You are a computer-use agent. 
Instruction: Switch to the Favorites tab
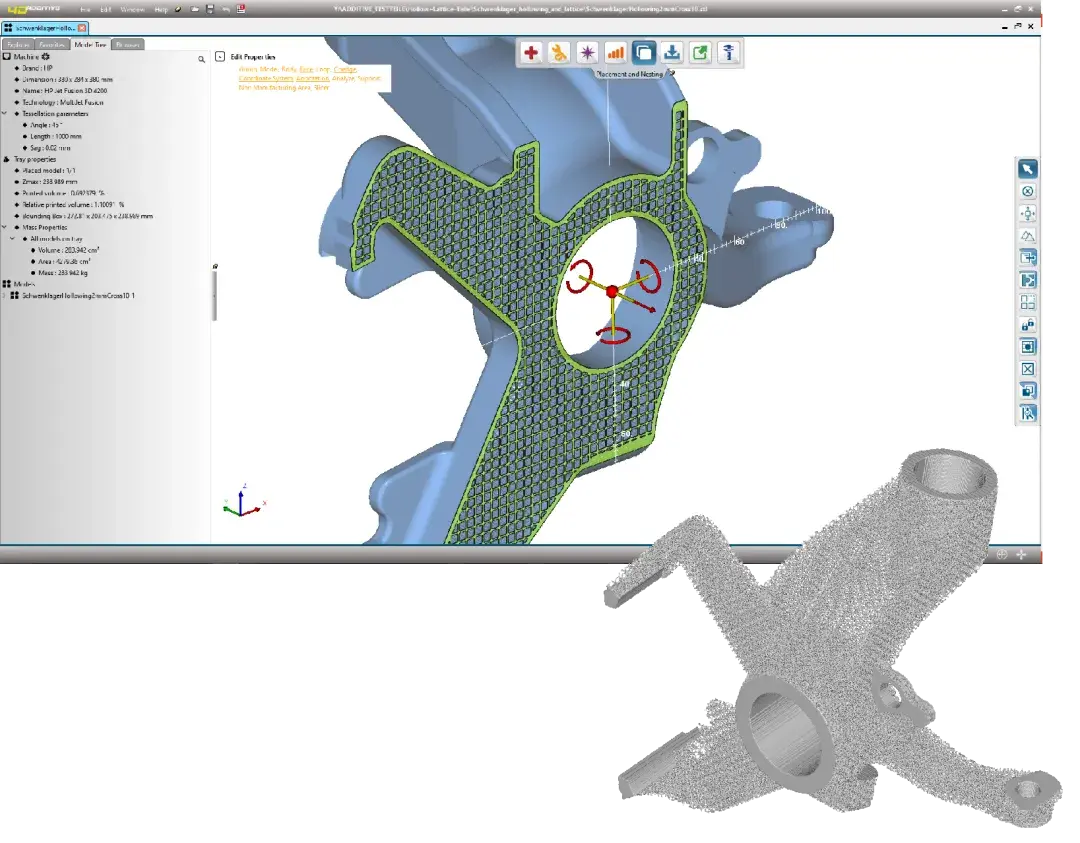[x=51, y=44]
